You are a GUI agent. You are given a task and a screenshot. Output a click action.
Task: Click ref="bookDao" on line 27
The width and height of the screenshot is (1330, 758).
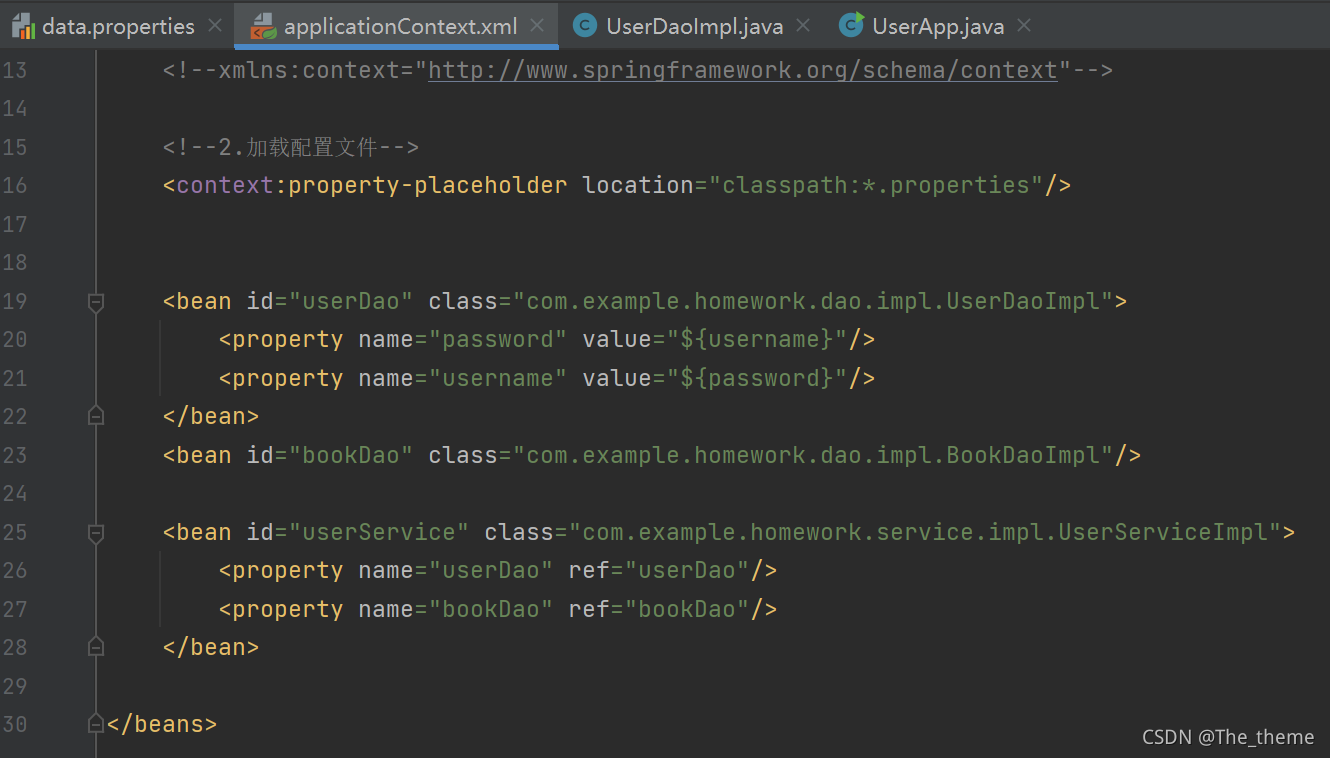(x=659, y=609)
